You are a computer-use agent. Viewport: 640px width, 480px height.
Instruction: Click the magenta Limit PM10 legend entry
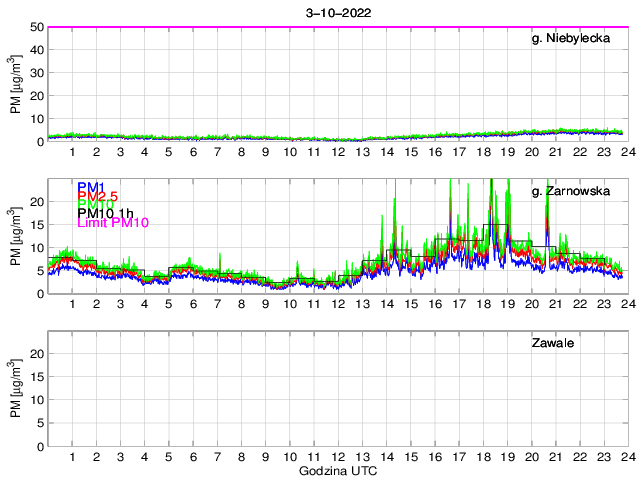pyautogui.click(x=112, y=223)
